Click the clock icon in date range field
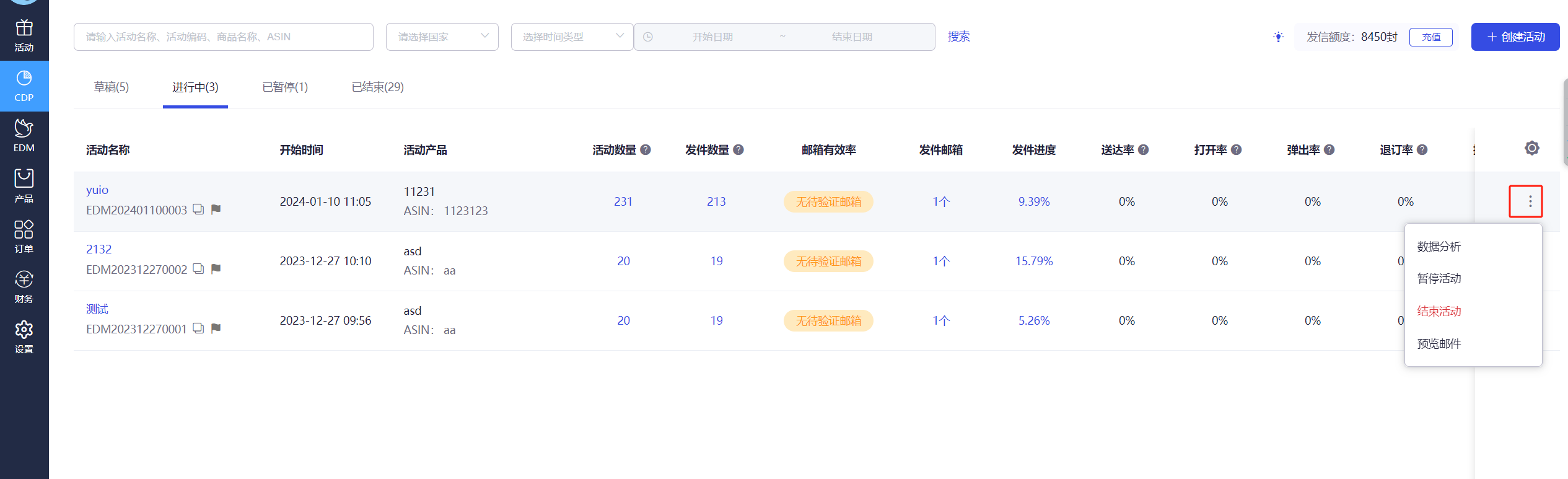This screenshot has height=479, width=1568. coord(648,37)
